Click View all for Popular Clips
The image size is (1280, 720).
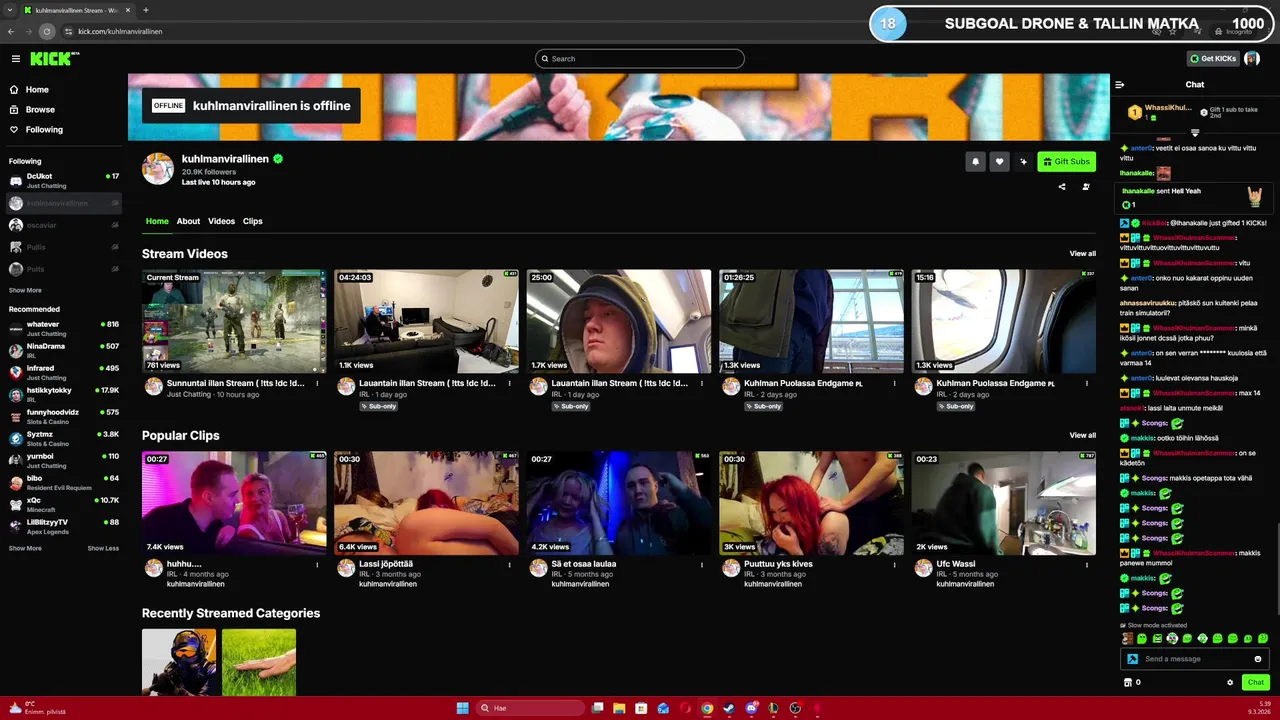(x=1082, y=435)
